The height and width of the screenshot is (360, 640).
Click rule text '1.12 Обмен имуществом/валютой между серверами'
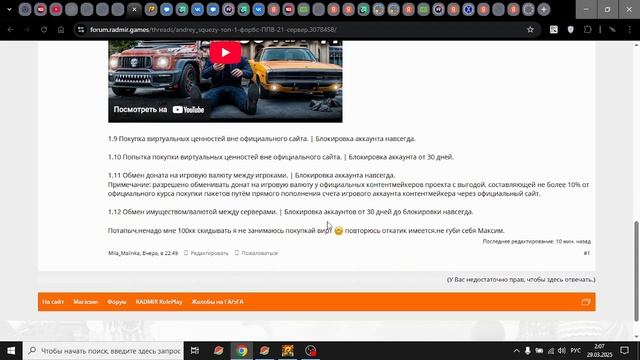193,212
